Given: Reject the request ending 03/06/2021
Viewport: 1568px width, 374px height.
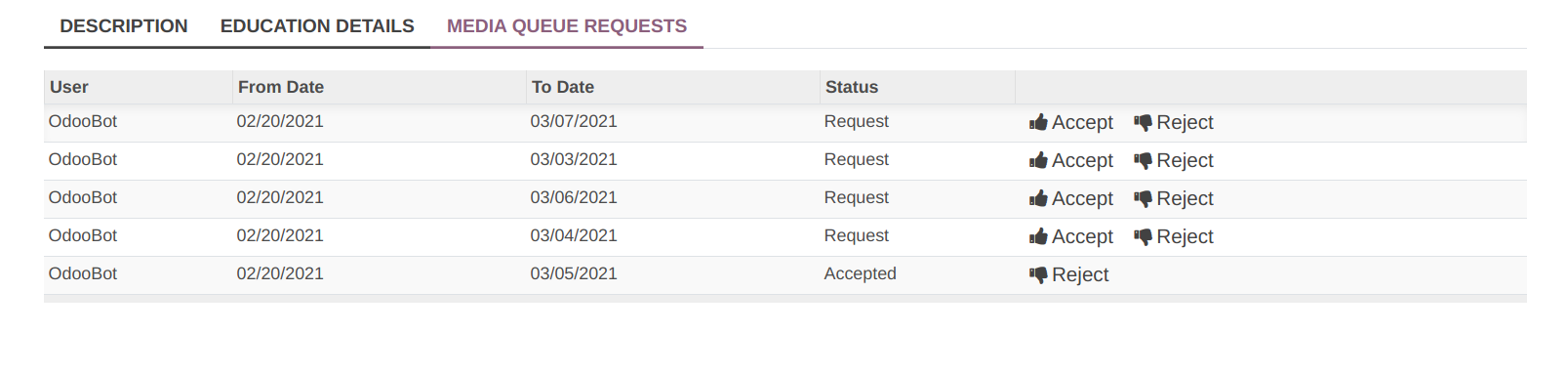Looking at the screenshot, I should point(1174,199).
